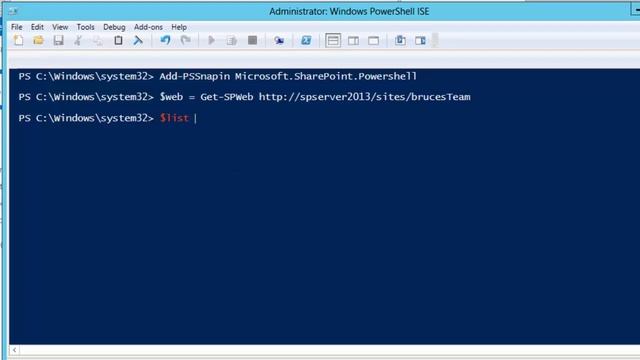The width and height of the screenshot is (640, 360).
Task: Click the $list text in console
Action: (x=174, y=118)
